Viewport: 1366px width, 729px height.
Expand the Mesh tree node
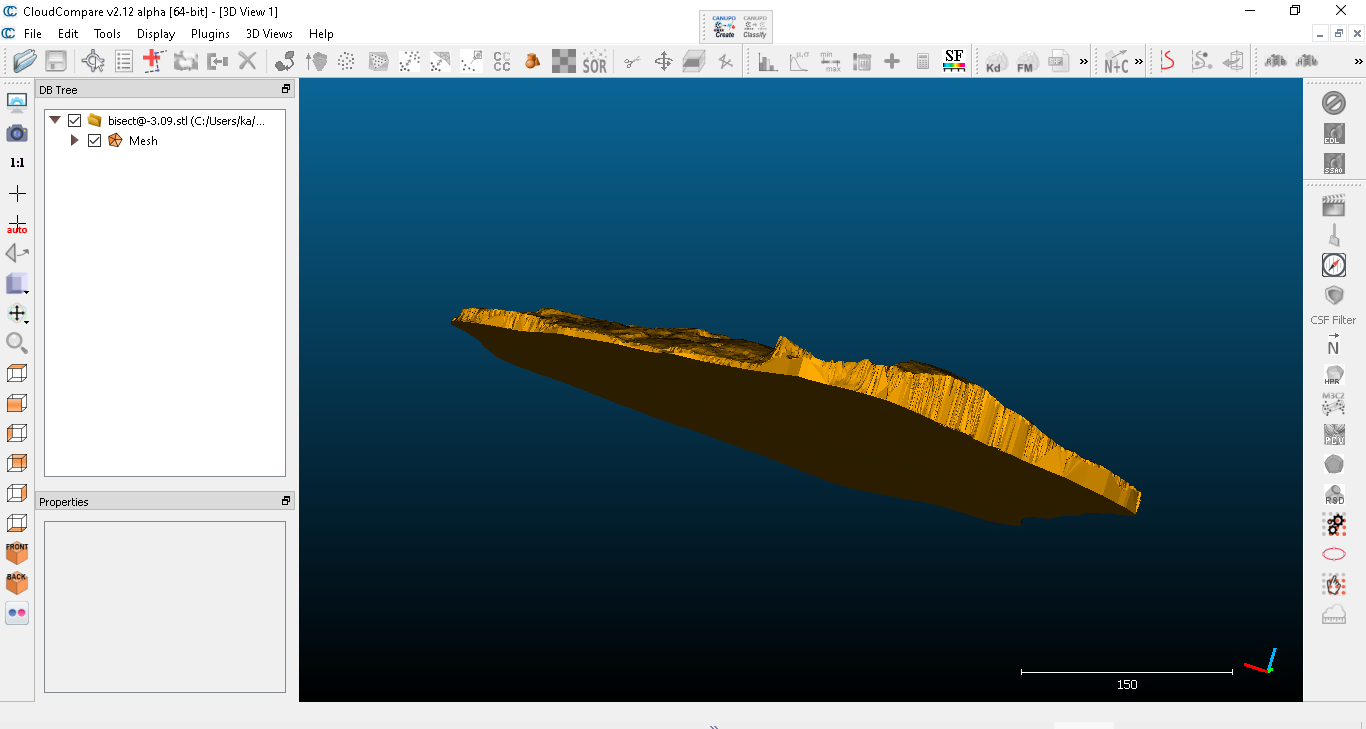pos(74,141)
